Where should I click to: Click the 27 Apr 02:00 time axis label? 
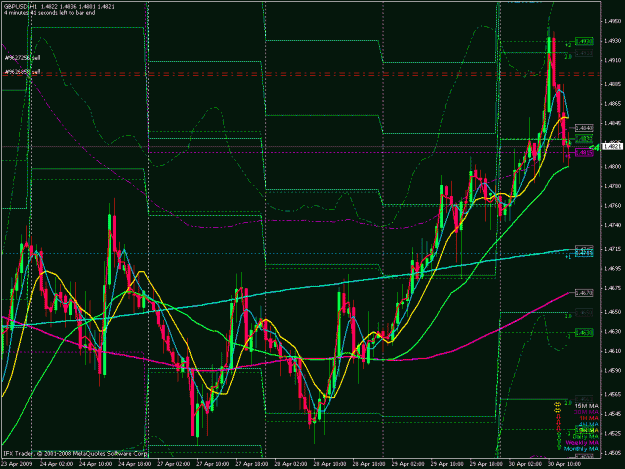tap(173, 464)
